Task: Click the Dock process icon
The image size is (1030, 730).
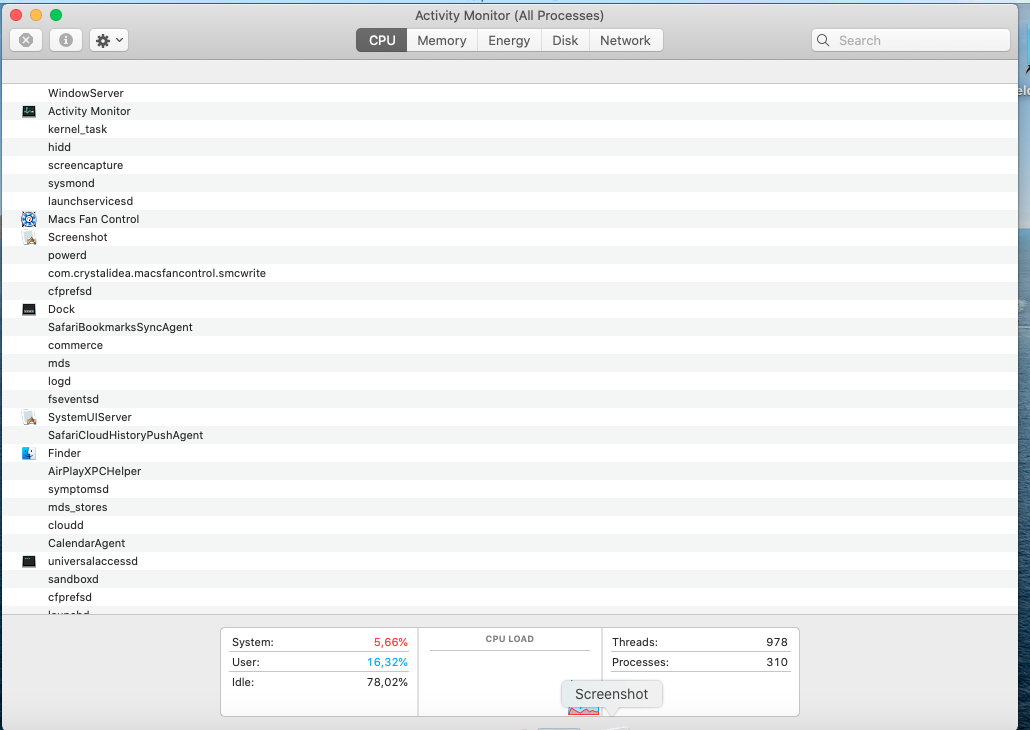Action: coord(29,309)
